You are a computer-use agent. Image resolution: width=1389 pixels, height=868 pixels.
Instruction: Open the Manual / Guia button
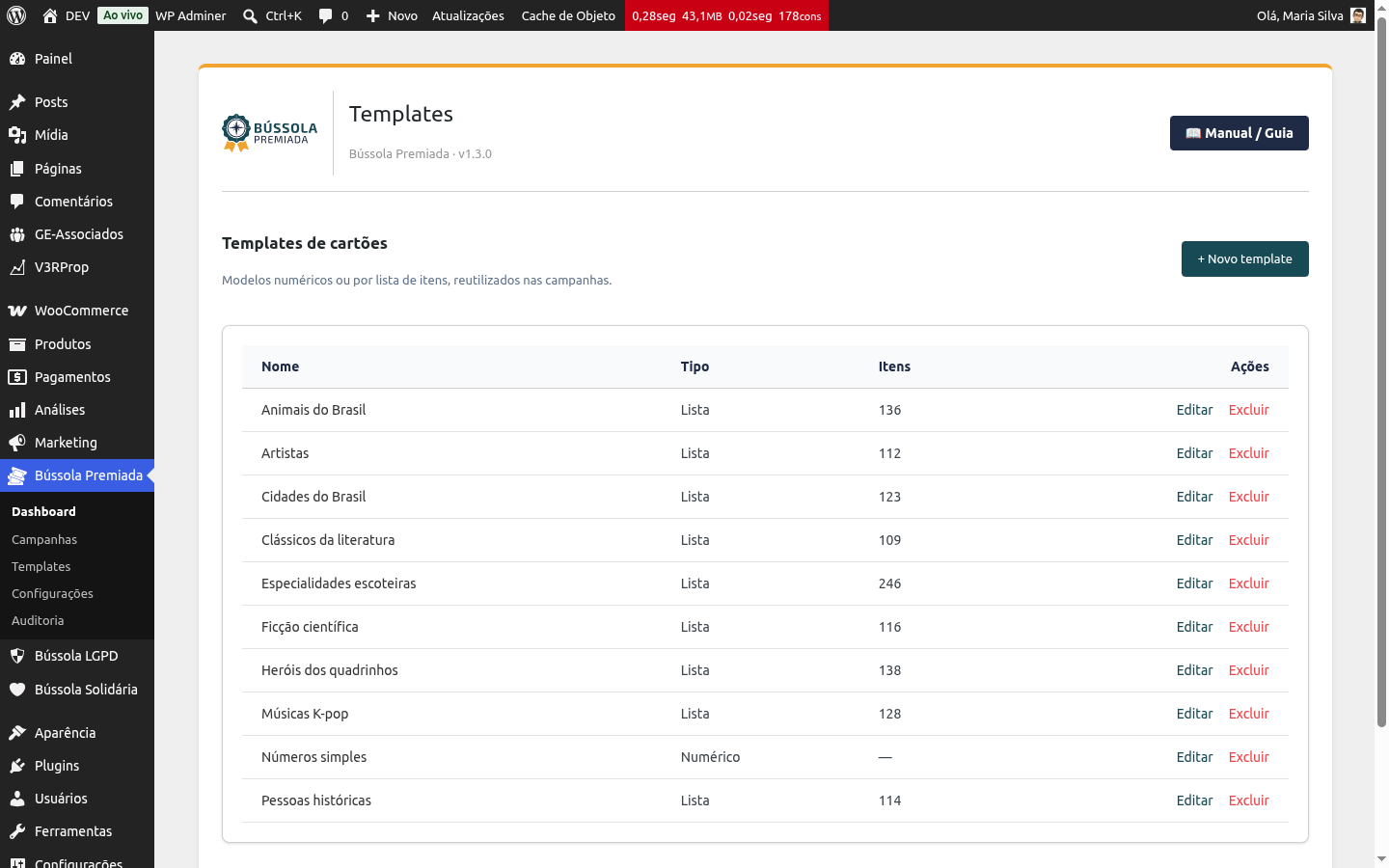pyautogui.click(x=1239, y=133)
